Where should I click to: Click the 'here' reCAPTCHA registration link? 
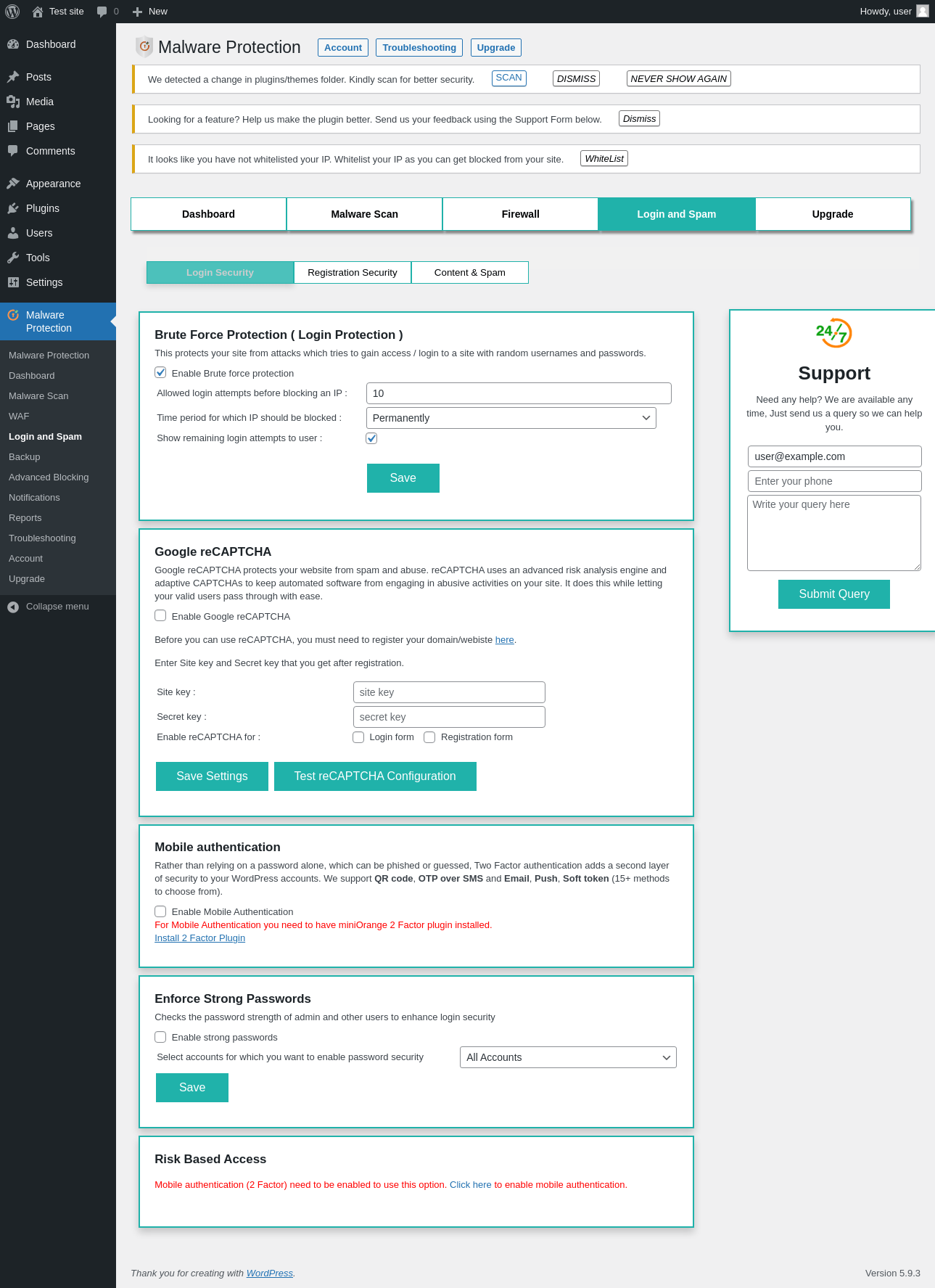point(505,640)
